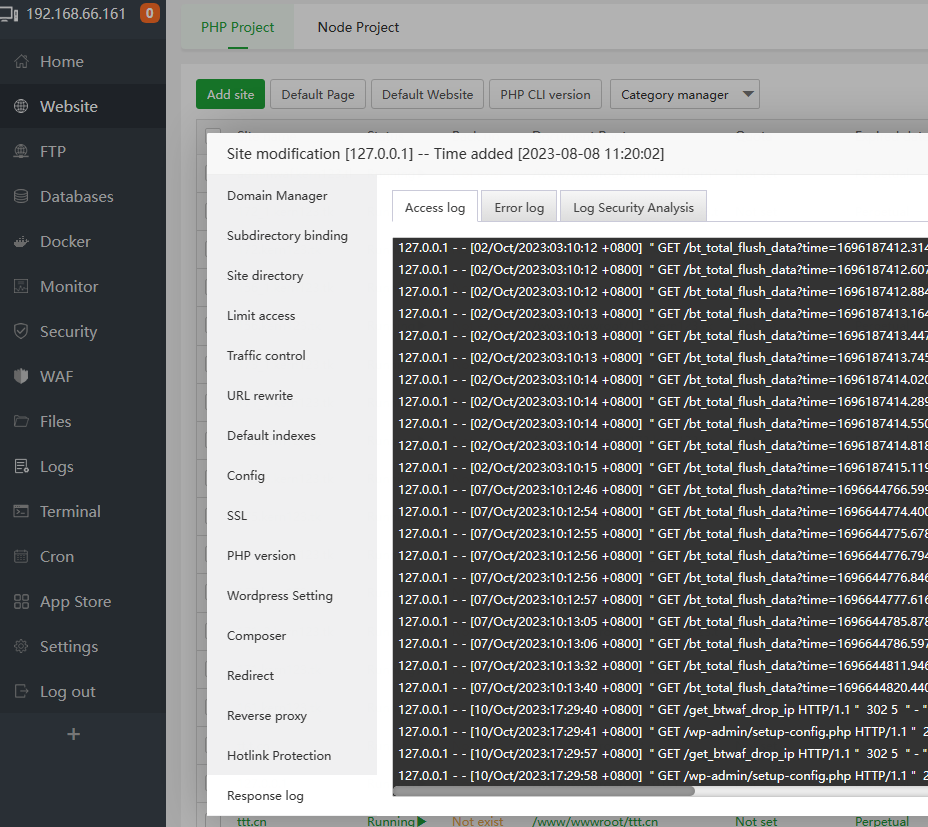
Task: Click the log line dated 07/Oct/2023:10:13:40
Action: point(663,687)
